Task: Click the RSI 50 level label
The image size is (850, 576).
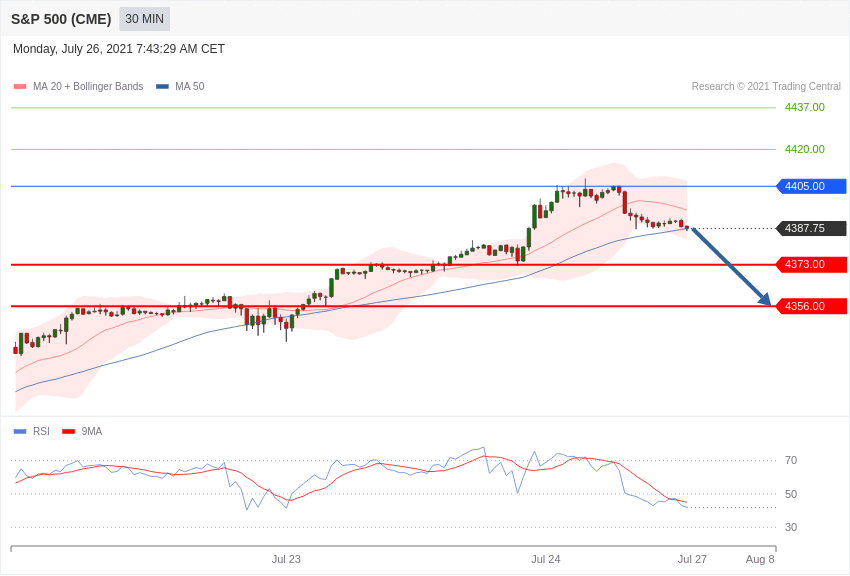Action: click(791, 494)
